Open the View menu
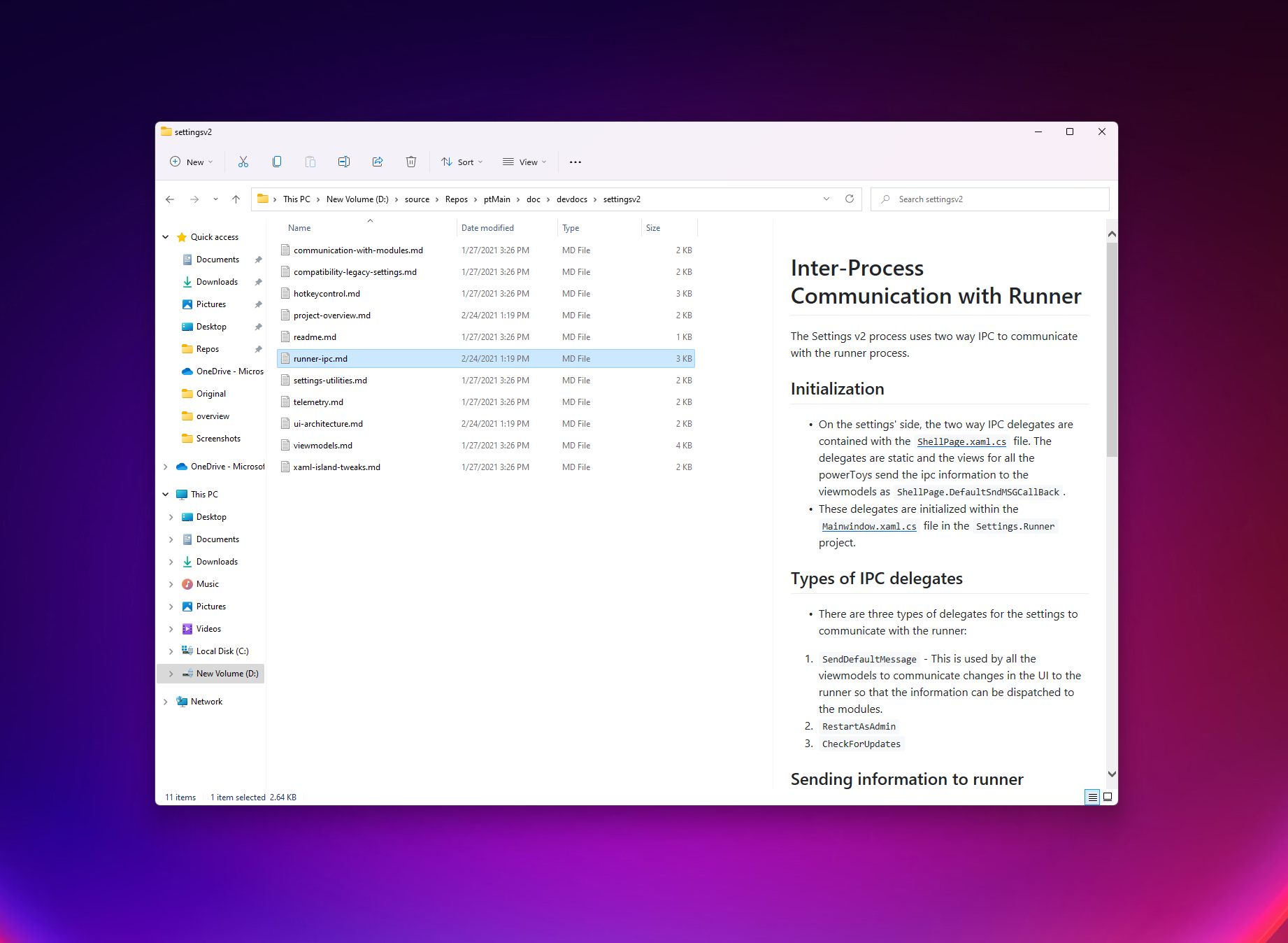 tap(524, 162)
